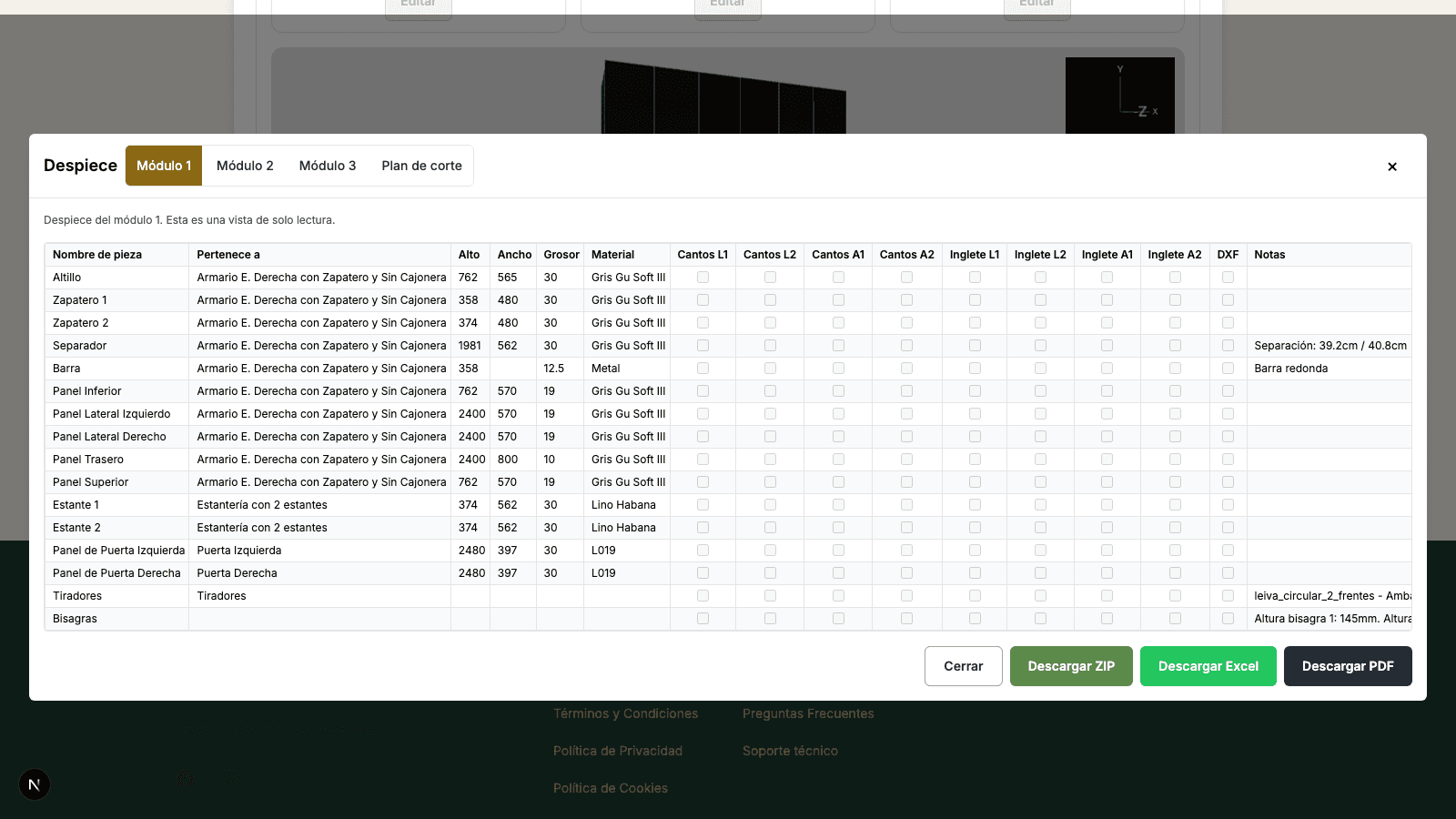
Task: Click the axis orientation gizmo in the 3D preview
Action: (1120, 96)
